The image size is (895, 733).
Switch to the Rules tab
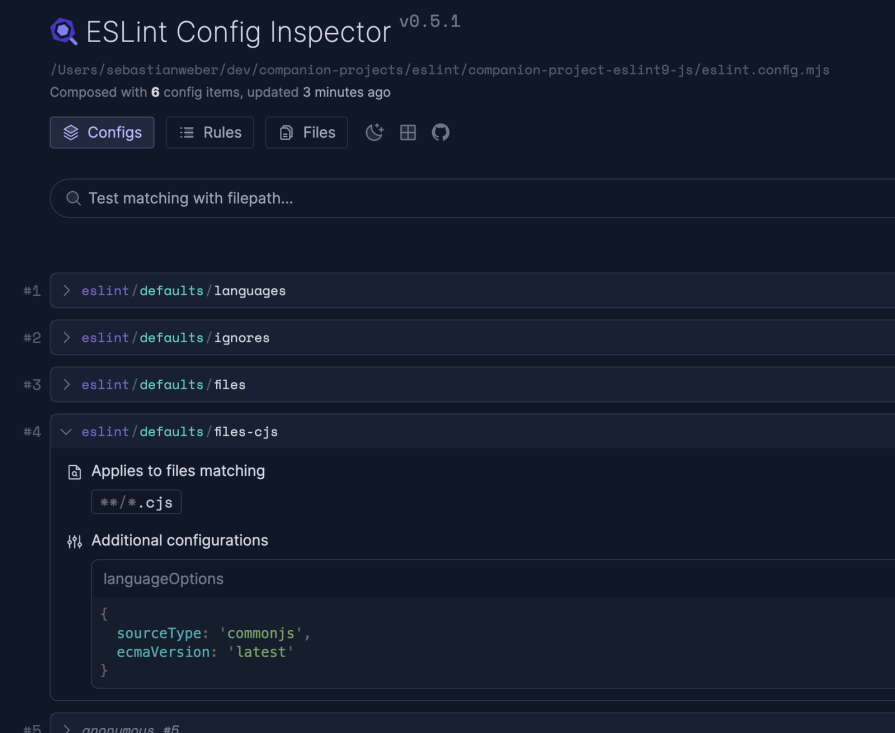tap(209, 132)
